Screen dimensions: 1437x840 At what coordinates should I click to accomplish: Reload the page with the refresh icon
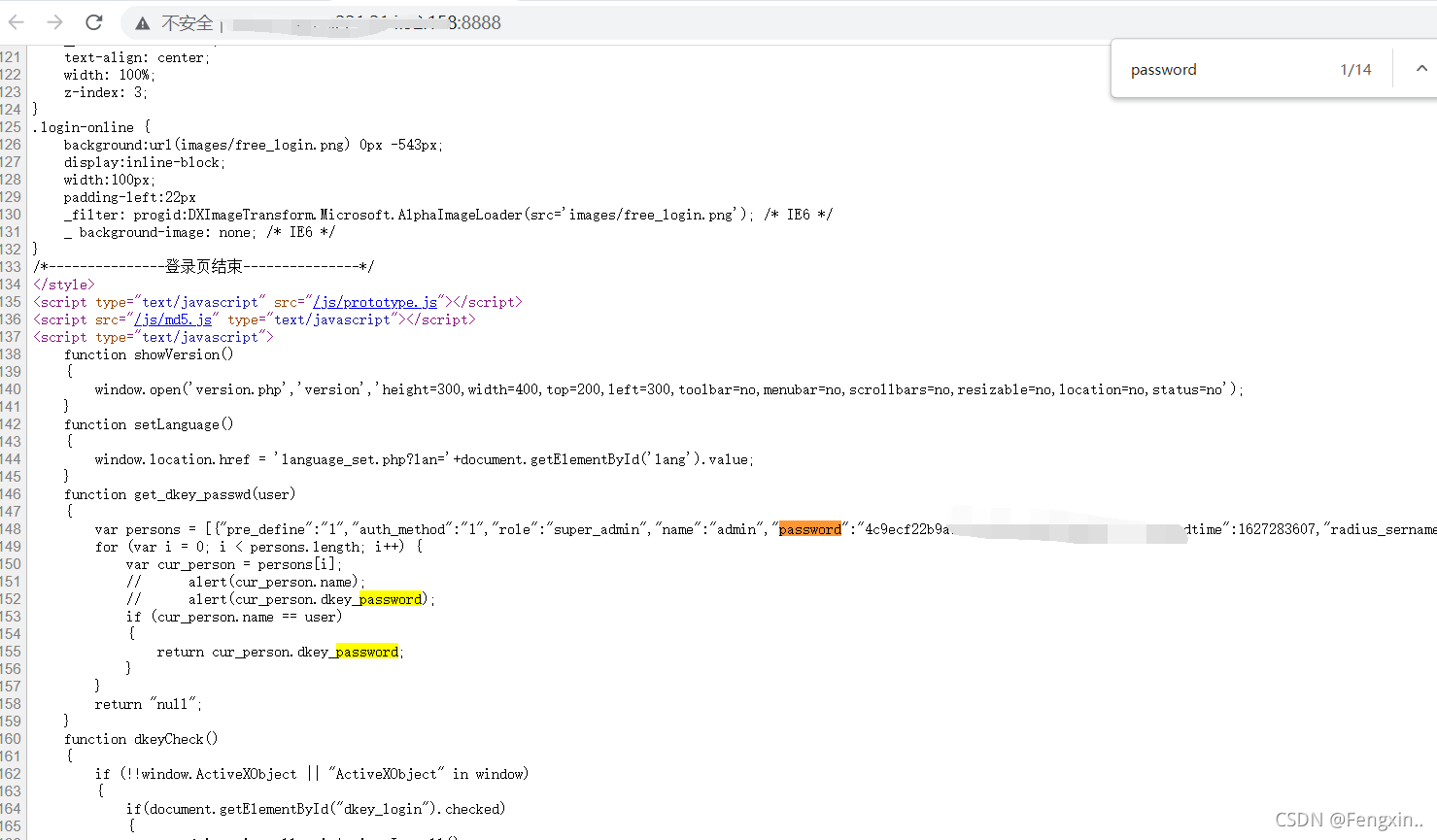pos(93,22)
